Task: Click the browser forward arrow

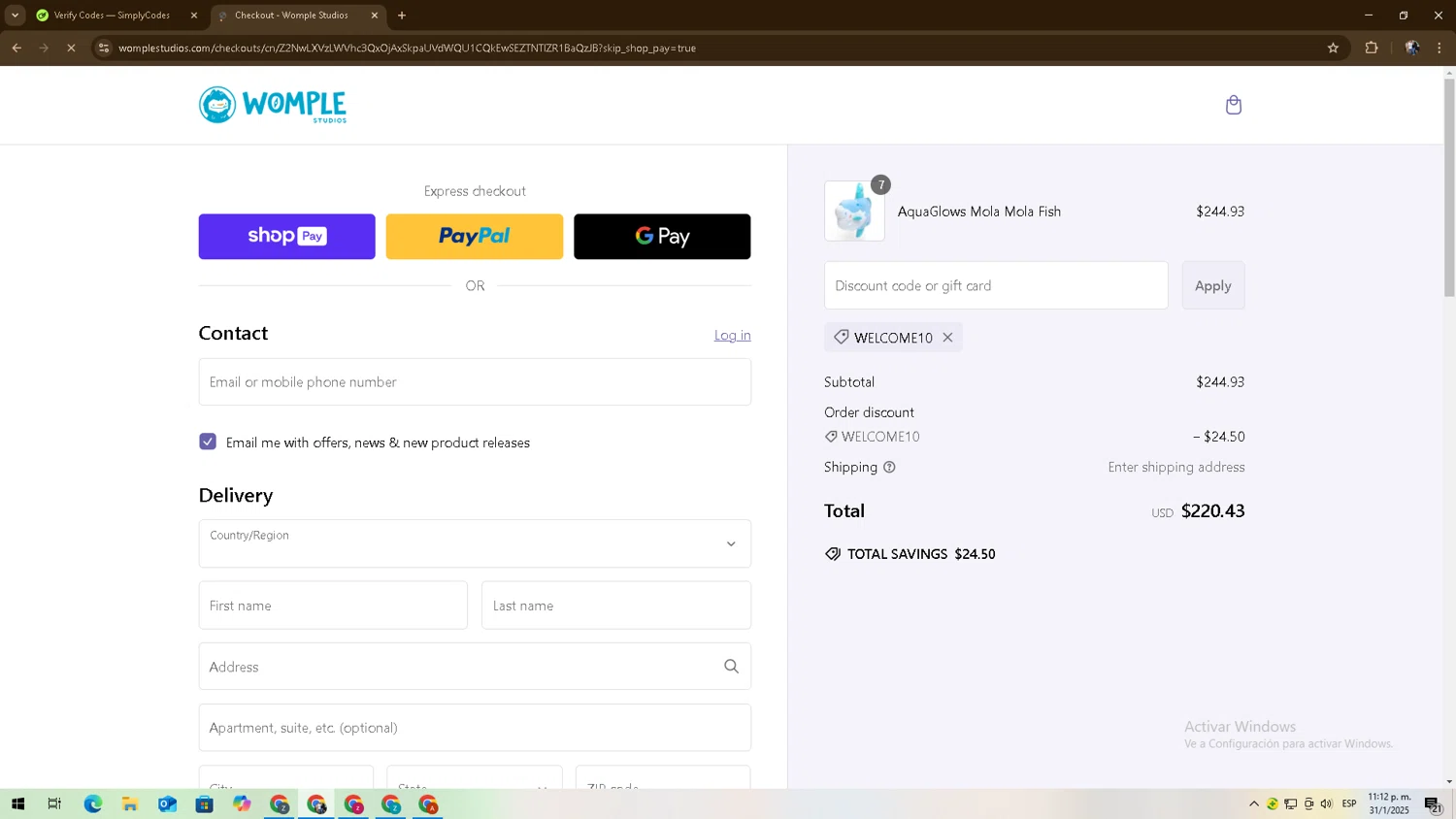Action: [x=44, y=48]
